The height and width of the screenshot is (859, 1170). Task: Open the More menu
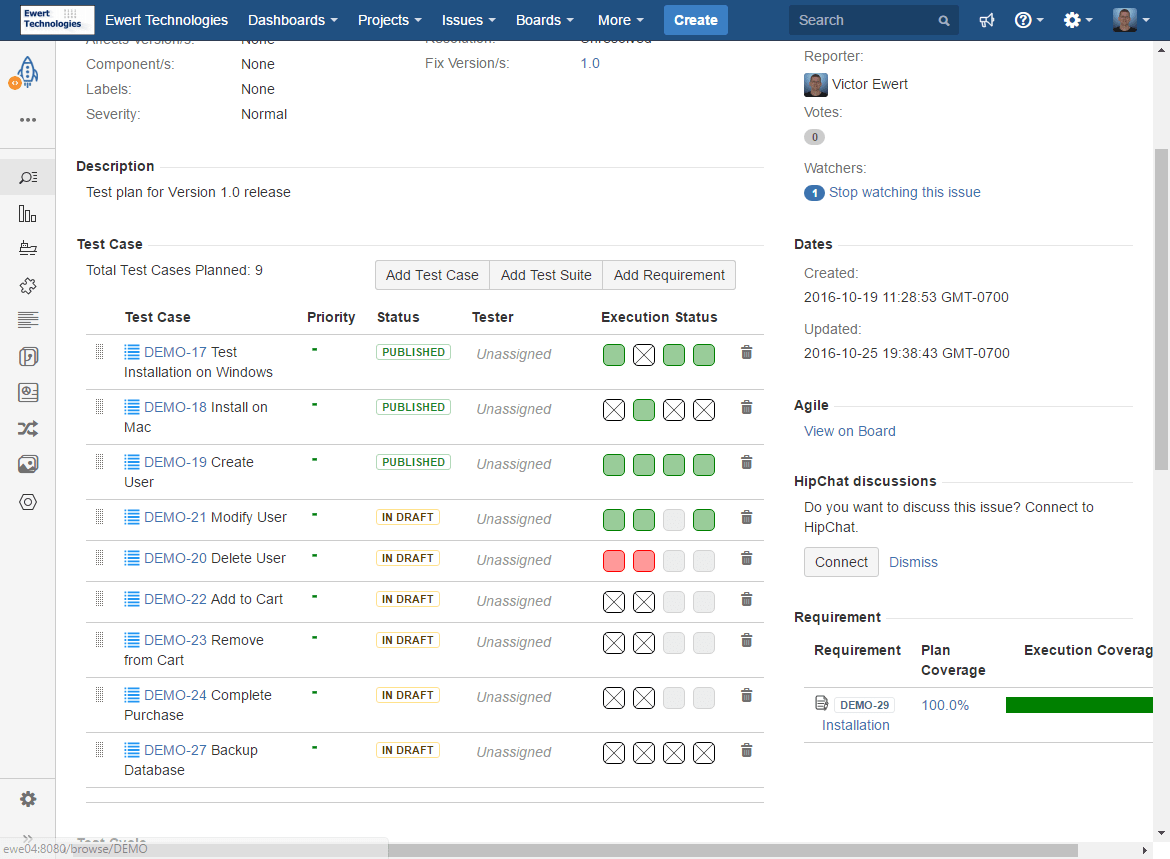click(621, 20)
